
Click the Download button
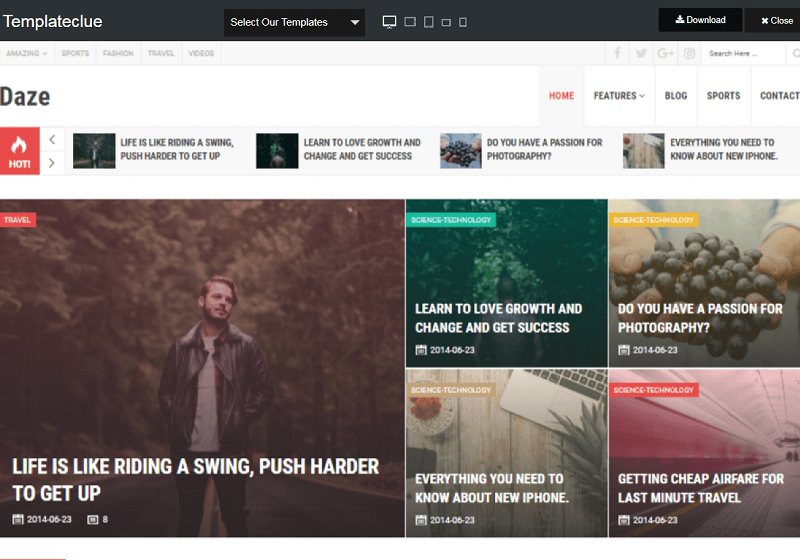[701, 20]
